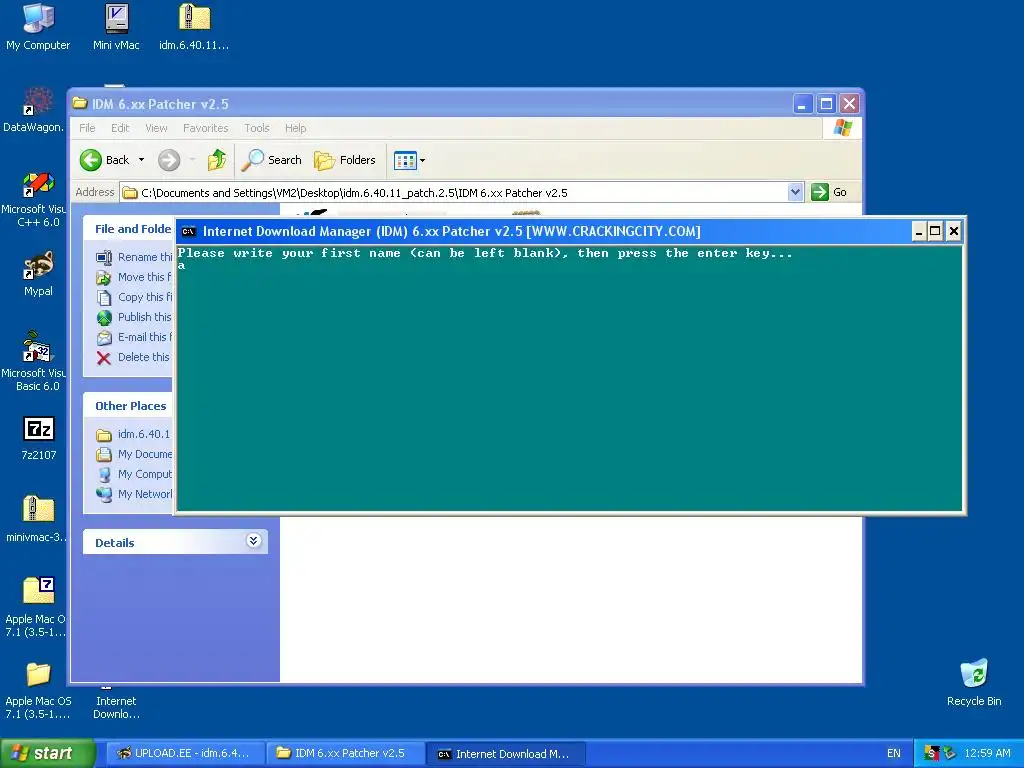
Task: Open Internet Download Manager desktop icon
Action: click(116, 707)
